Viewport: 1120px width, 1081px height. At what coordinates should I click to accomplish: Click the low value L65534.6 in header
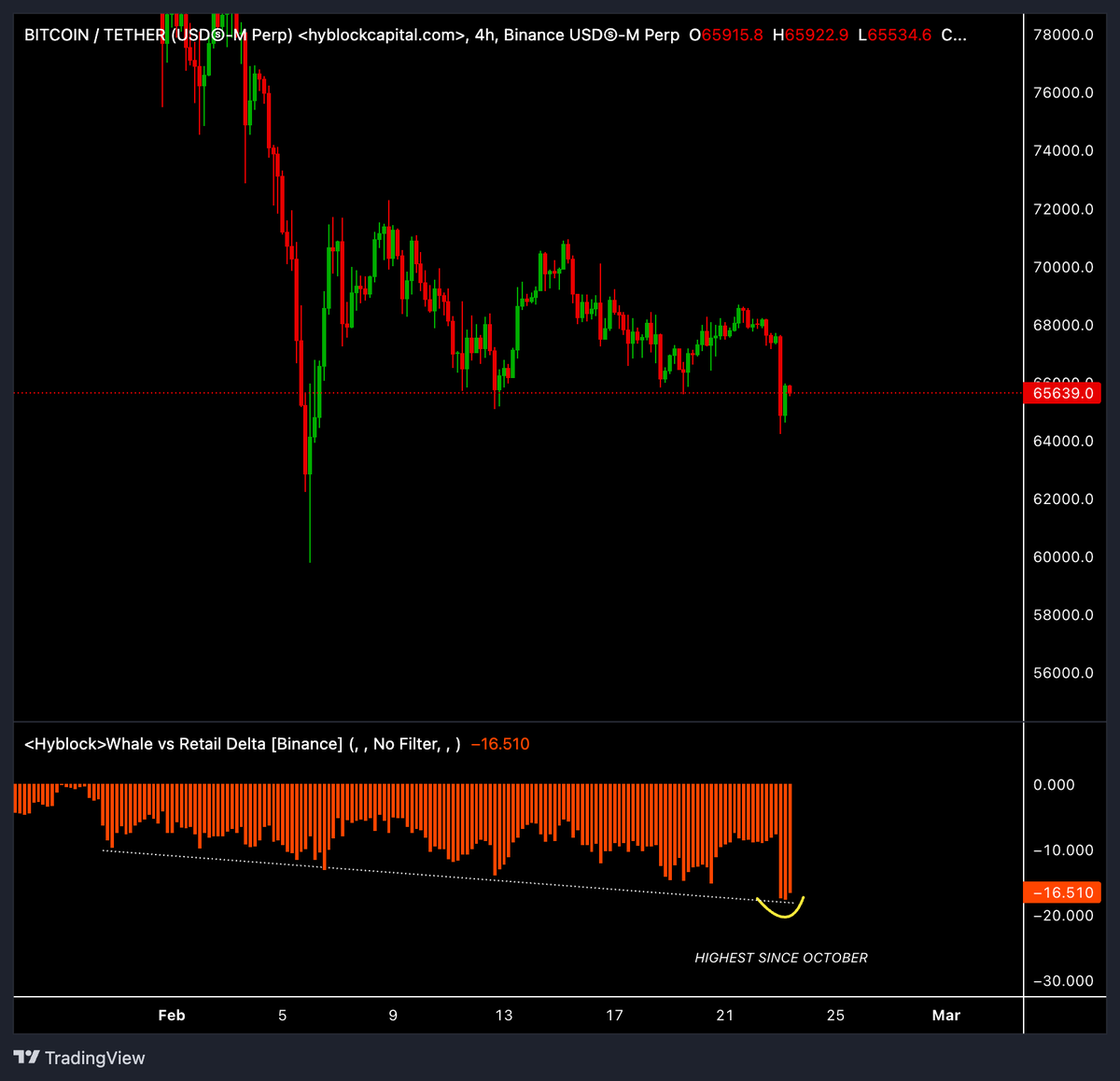[x=894, y=35]
